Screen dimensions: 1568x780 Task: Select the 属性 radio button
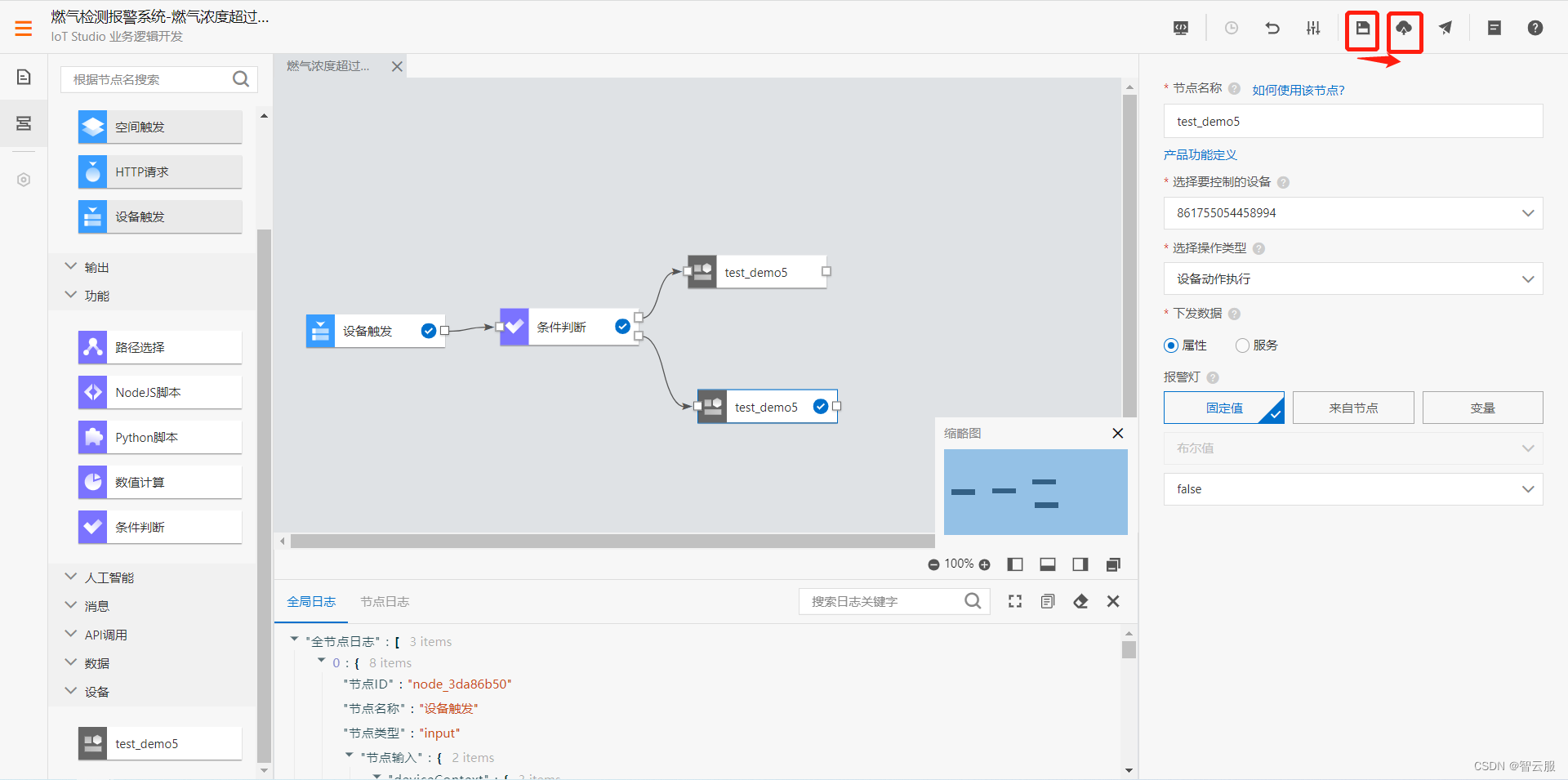pyautogui.click(x=1171, y=345)
